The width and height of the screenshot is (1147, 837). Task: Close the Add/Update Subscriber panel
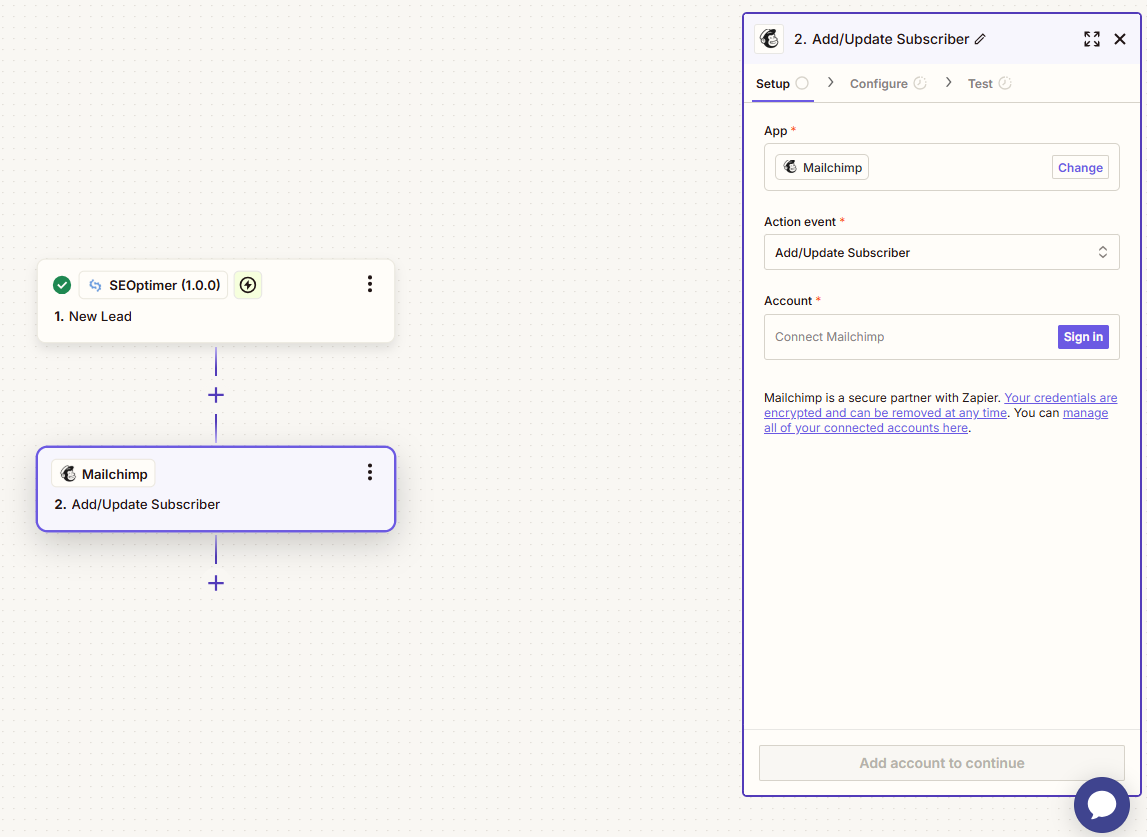[1120, 39]
